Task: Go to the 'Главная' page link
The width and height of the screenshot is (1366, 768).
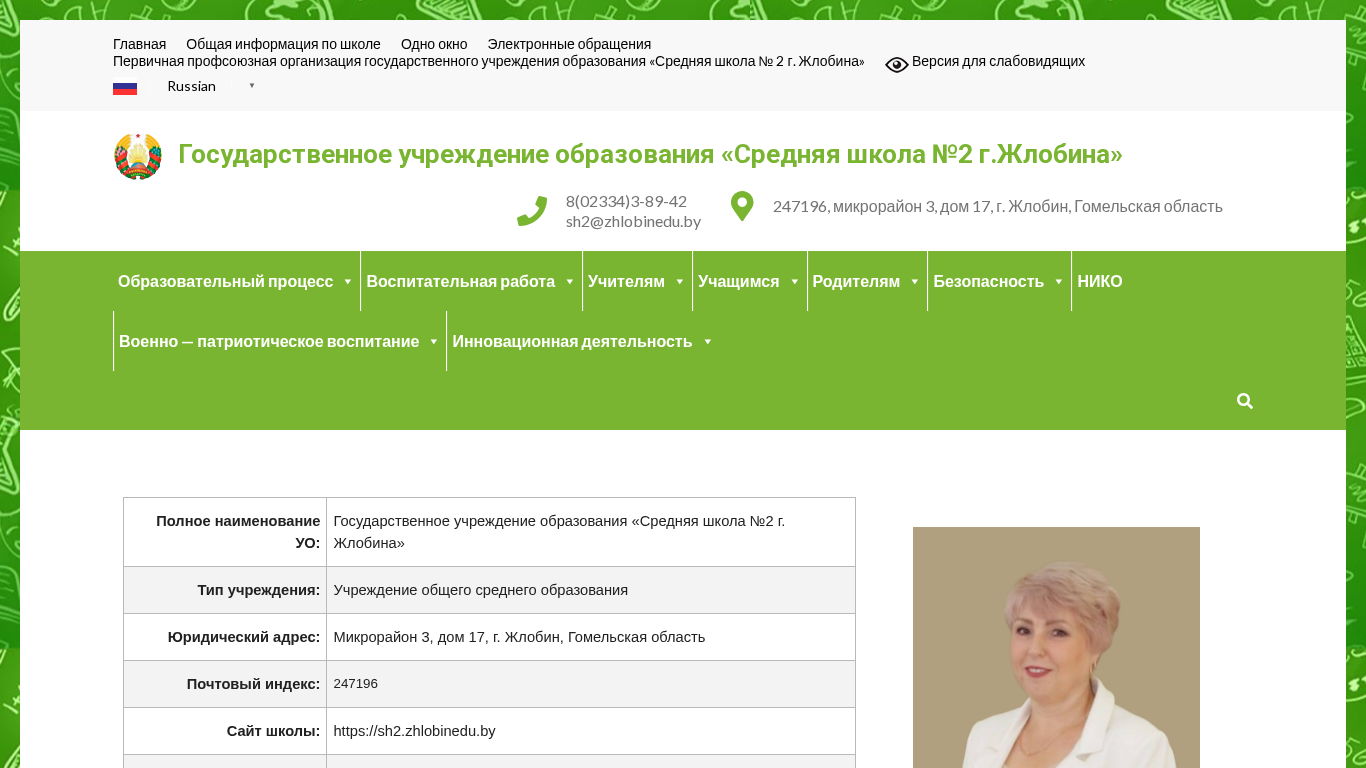Action: (139, 44)
